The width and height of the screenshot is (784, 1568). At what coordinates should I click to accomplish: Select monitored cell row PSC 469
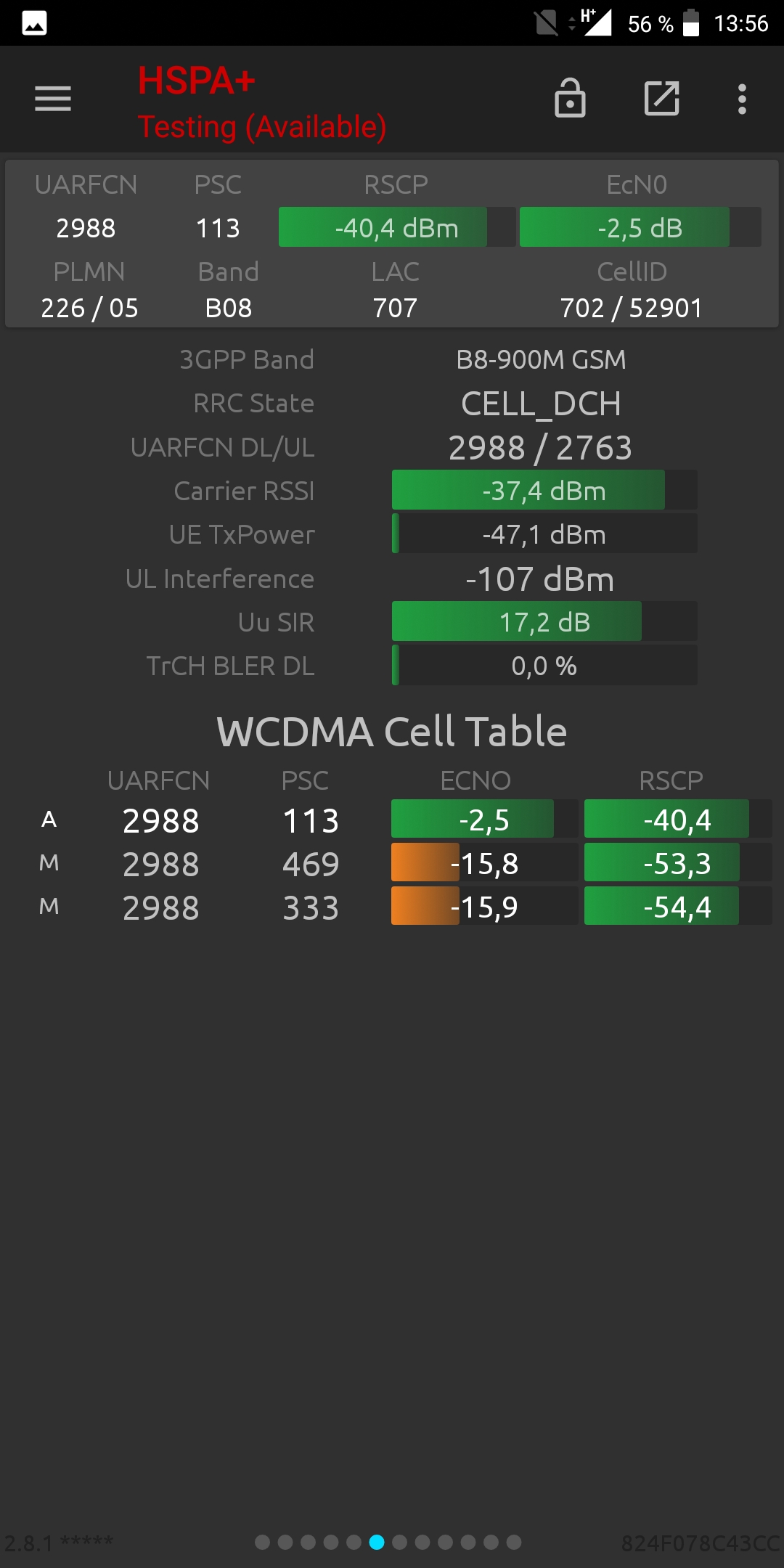[392, 863]
